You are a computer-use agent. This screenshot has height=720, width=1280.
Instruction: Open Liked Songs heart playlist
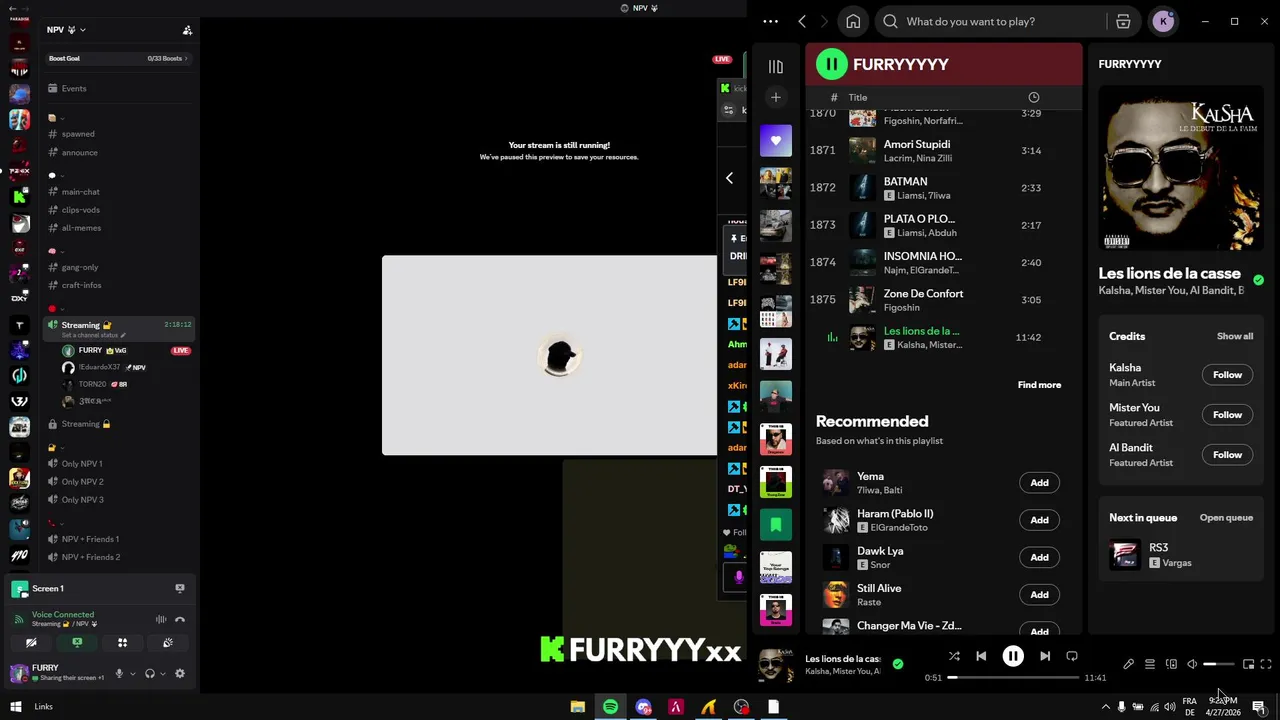(776, 140)
